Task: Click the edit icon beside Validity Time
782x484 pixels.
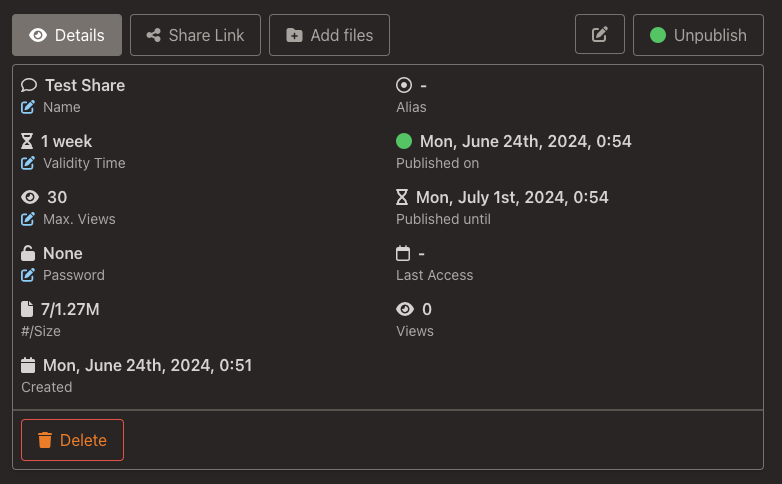Action: 28,163
